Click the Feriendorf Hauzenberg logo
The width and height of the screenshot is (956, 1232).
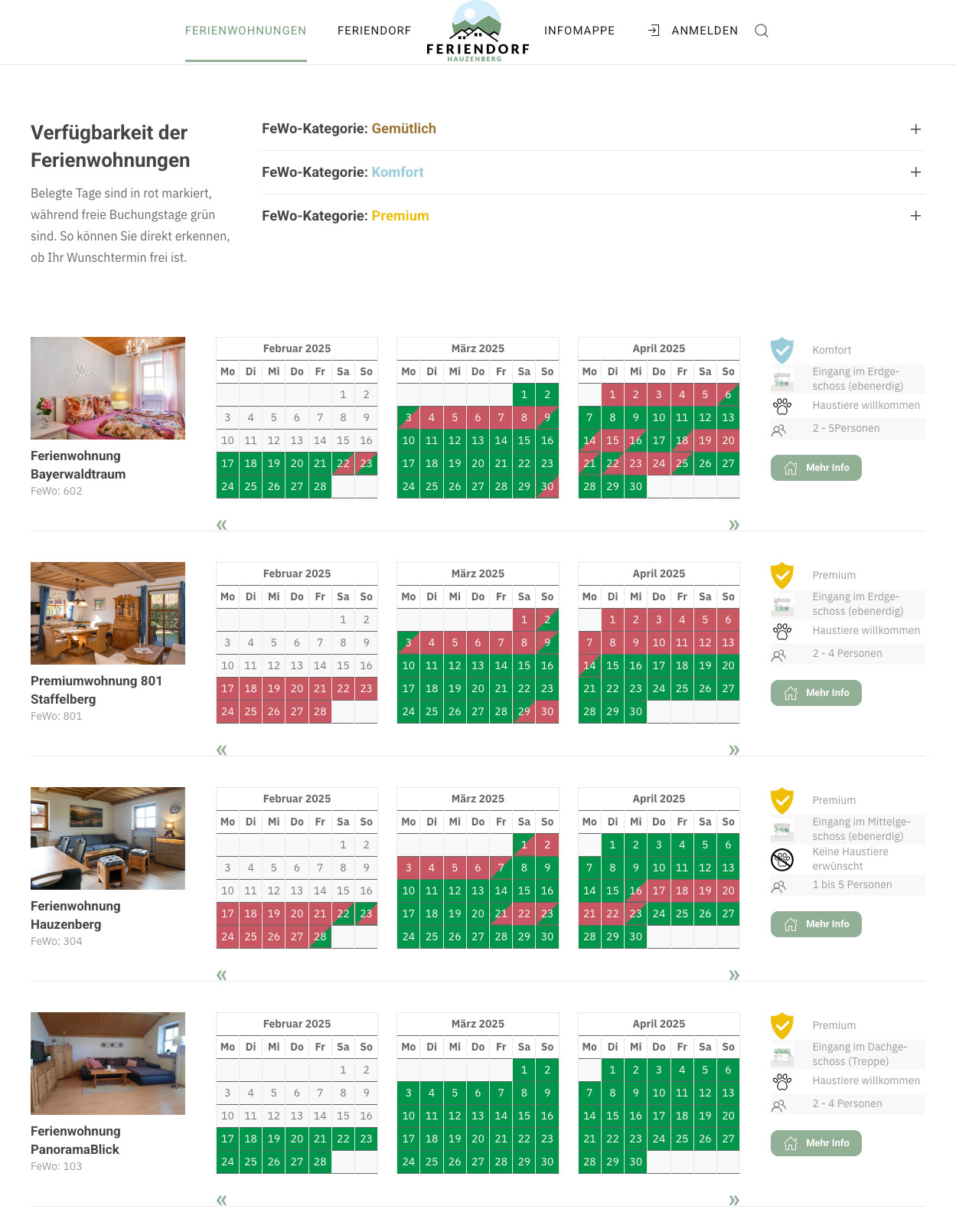pos(478,32)
